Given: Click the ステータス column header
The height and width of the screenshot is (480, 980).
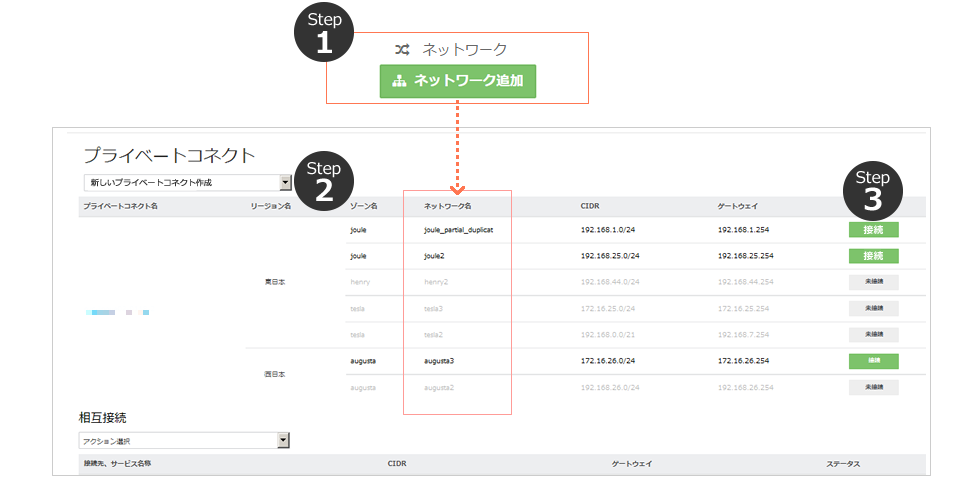Looking at the screenshot, I should coord(843,464).
